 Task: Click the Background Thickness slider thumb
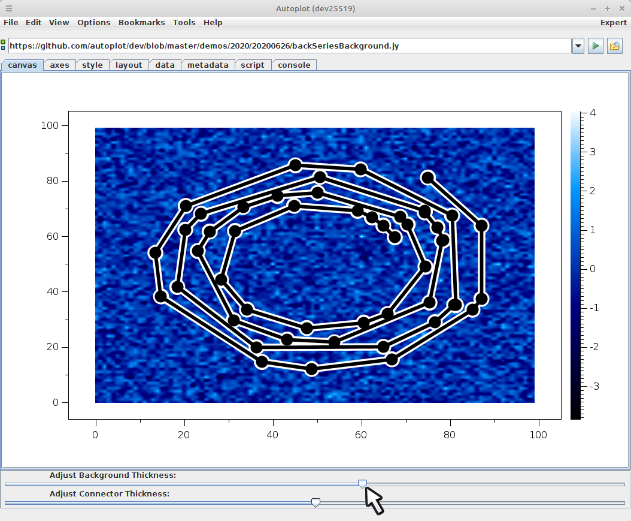tap(363, 484)
